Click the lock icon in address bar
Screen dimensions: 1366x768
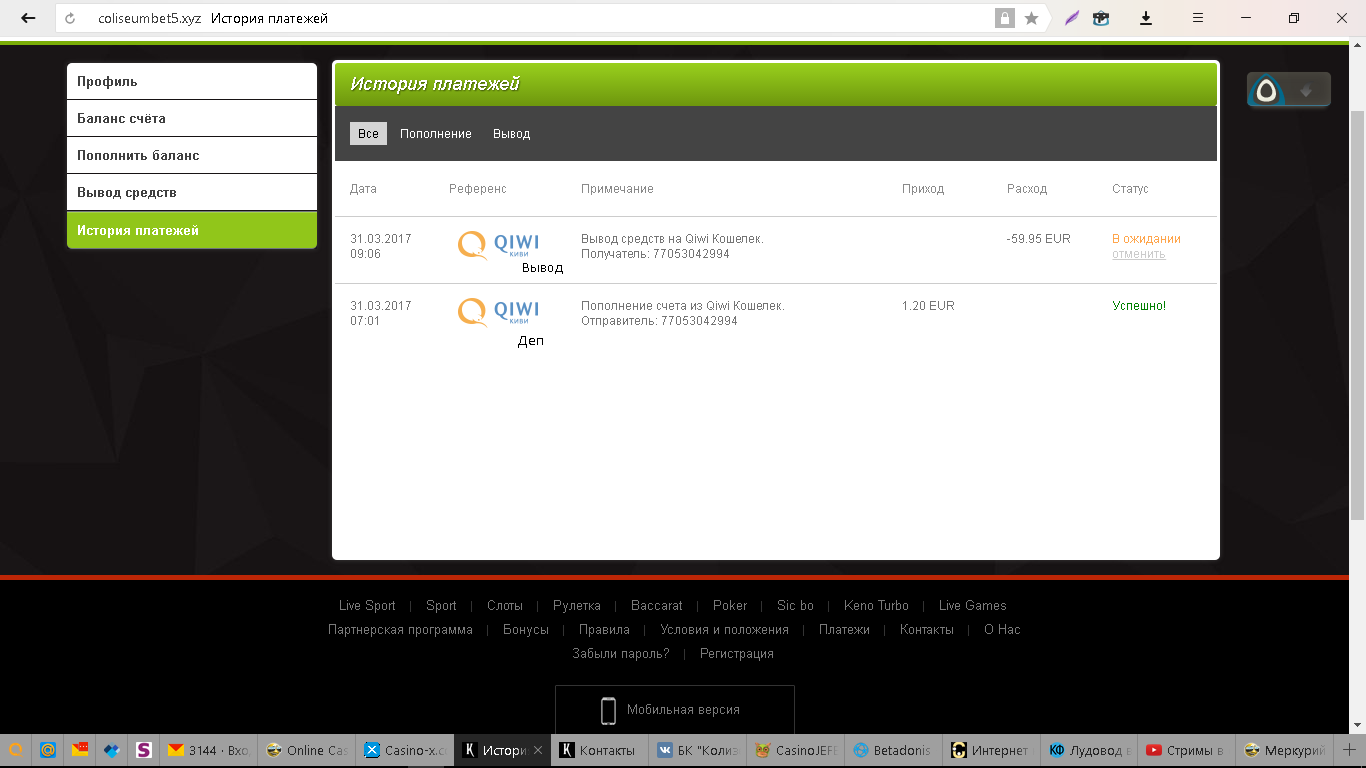pos(1004,18)
